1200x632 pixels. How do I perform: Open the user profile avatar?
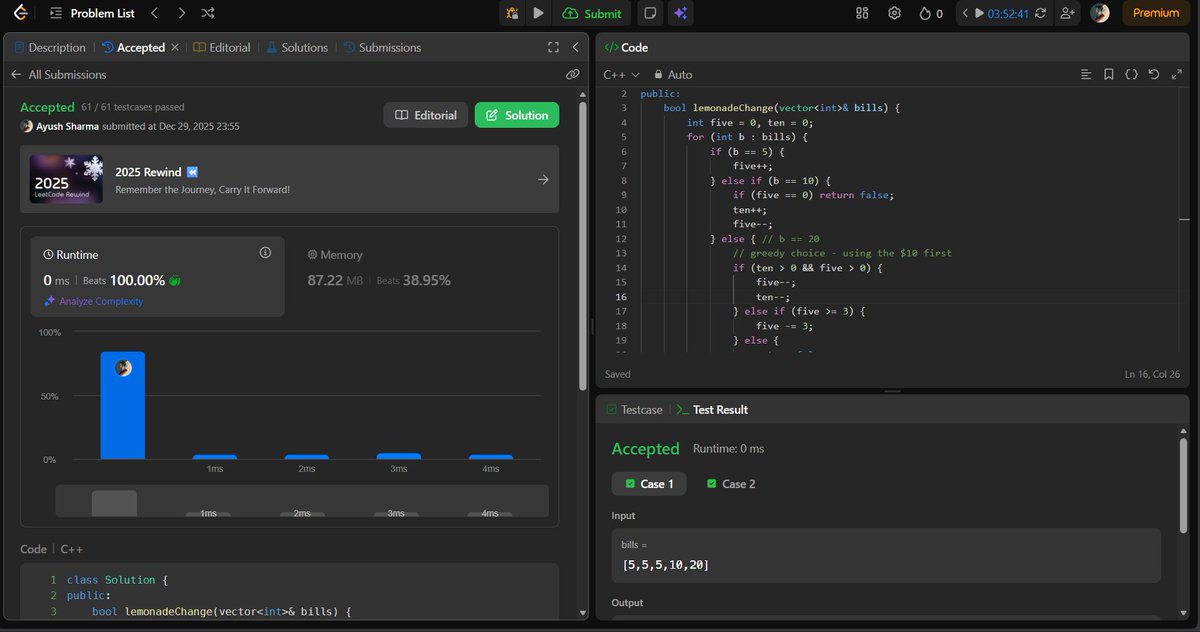click(1100, 13)
